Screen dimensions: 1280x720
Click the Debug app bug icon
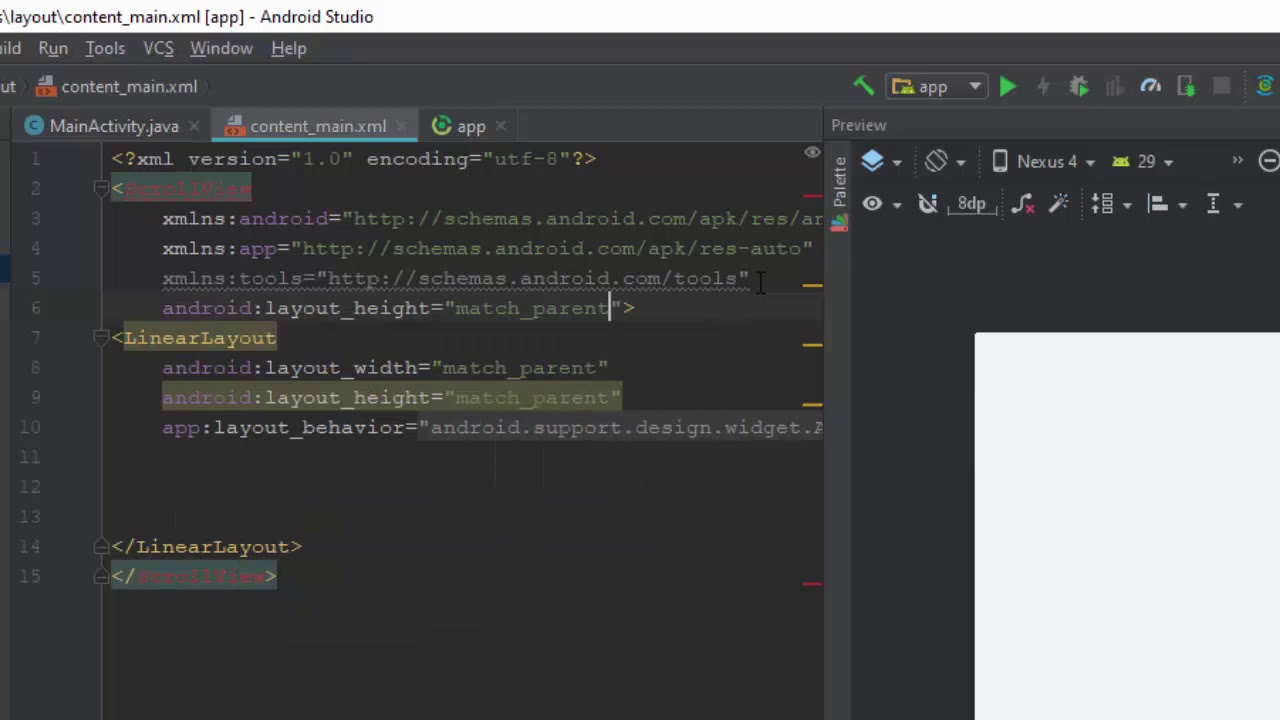(1079, 87)
